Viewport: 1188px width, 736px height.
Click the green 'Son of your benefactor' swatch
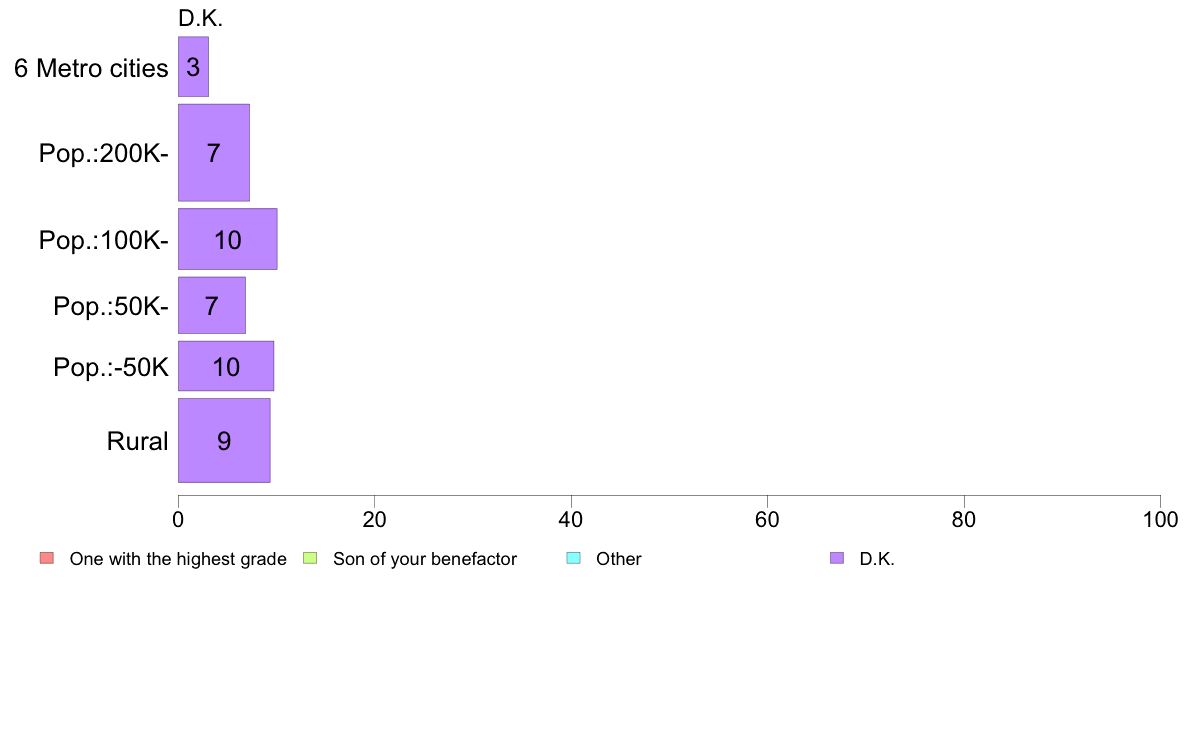tap(310, 559)
